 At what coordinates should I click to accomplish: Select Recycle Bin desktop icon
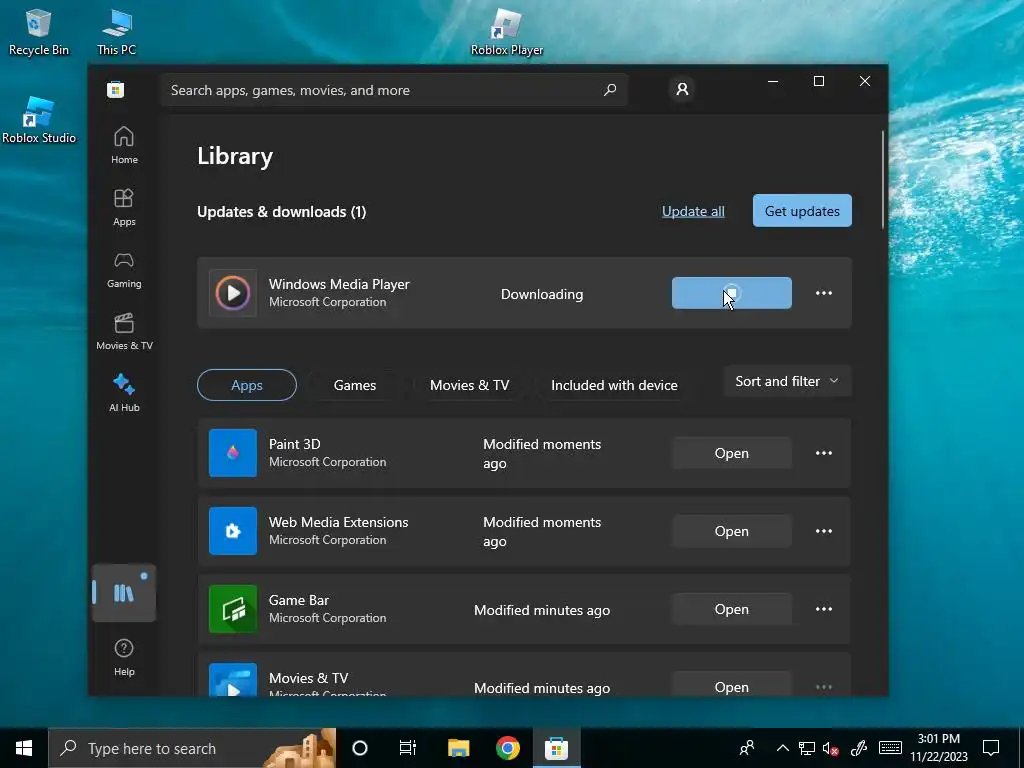tap(38, 32)
